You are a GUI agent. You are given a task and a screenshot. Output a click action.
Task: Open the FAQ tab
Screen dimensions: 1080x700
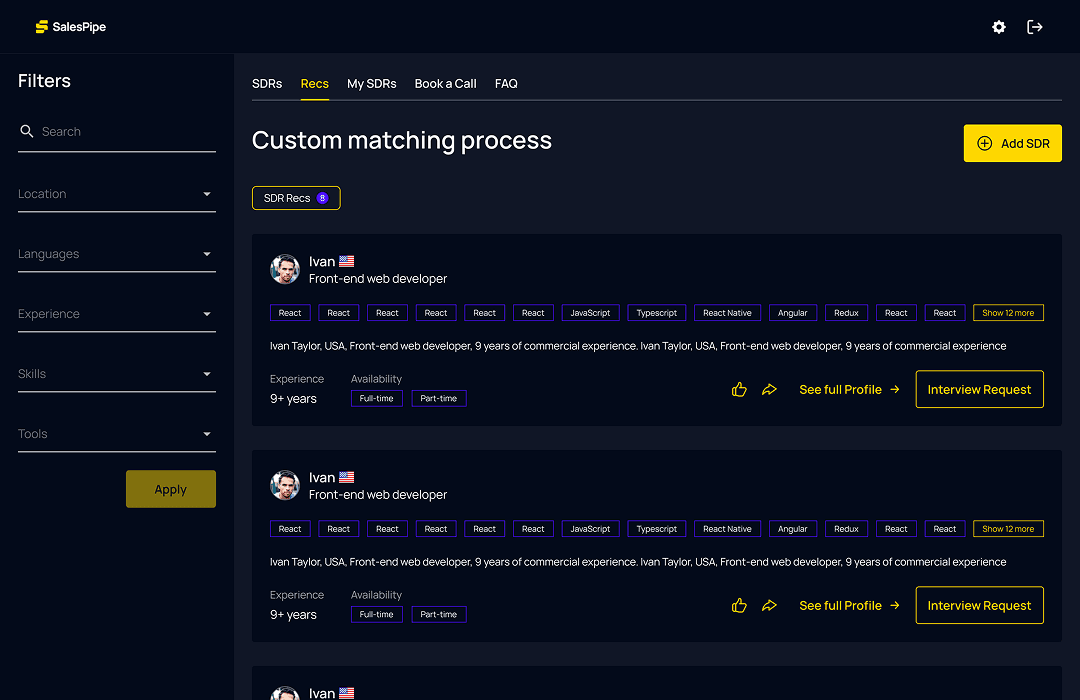506,84
